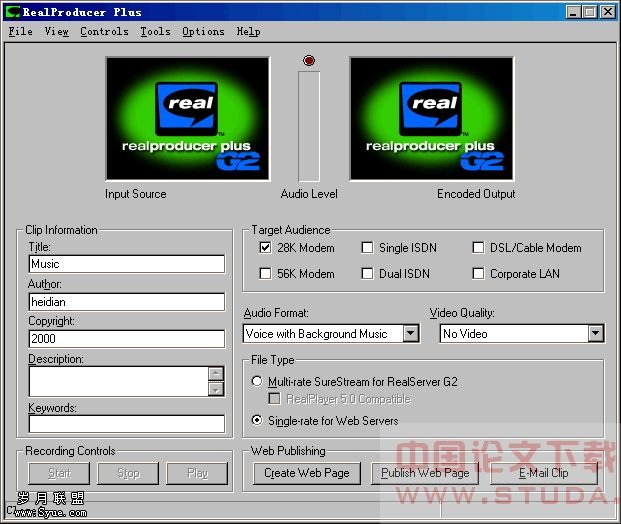
Task: Maximize the RealProducer Plus window
Action: 590,12
